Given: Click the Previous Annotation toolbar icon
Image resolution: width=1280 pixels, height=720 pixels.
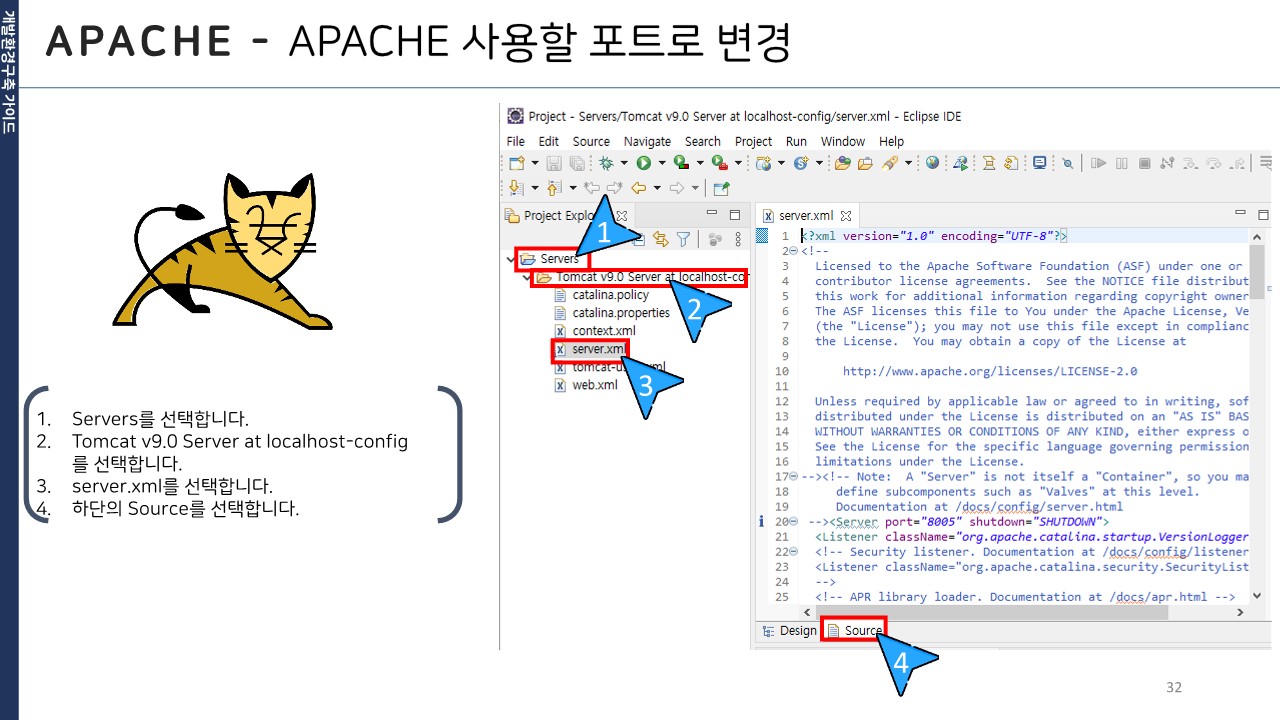Looking at the screenshot, I should 553,188.
